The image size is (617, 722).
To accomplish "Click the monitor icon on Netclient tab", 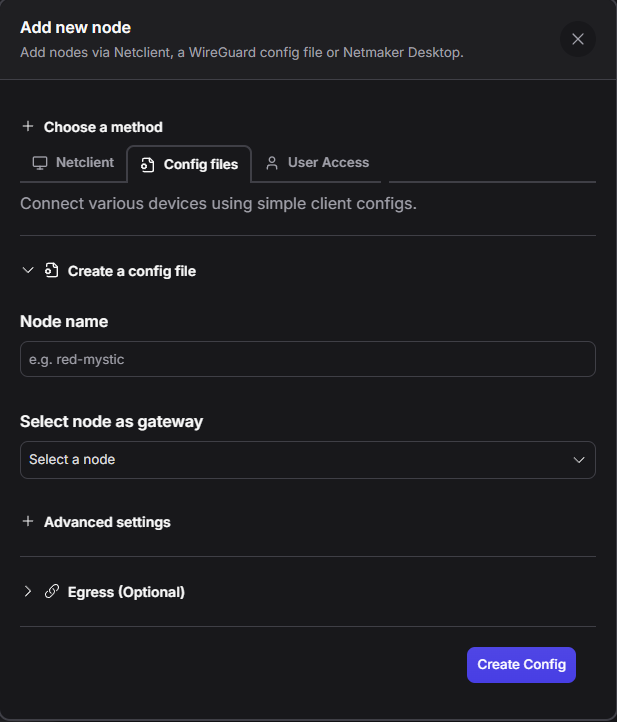I will click(x=40, y=163).
